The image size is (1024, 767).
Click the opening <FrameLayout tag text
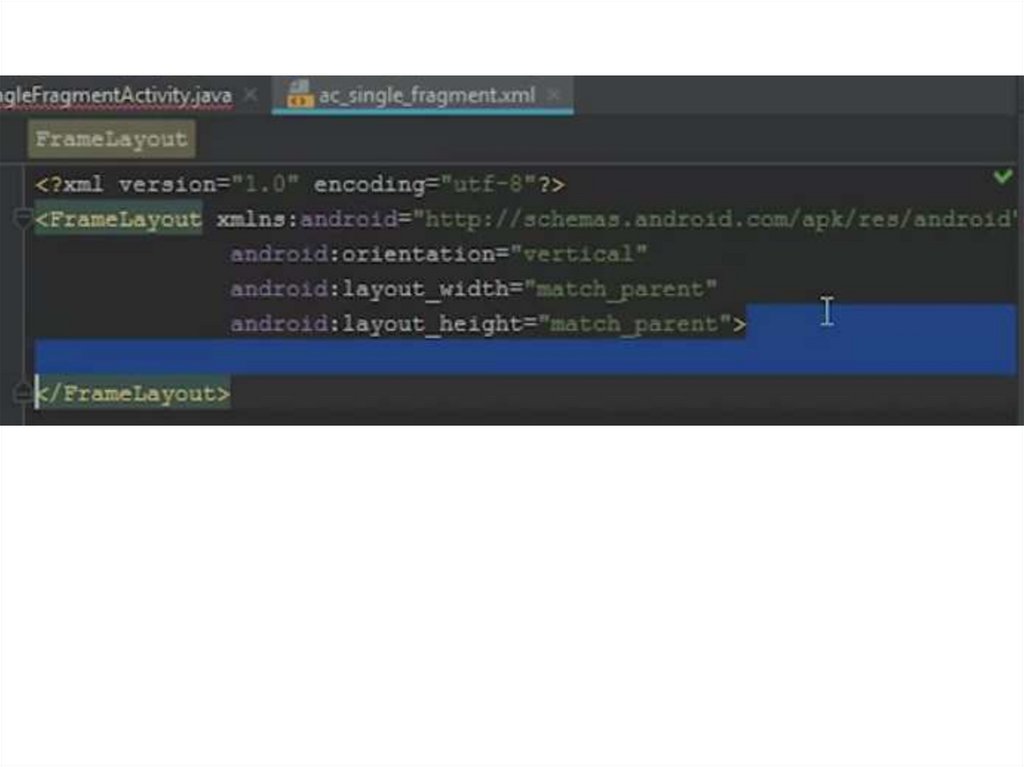coord(118,220)
